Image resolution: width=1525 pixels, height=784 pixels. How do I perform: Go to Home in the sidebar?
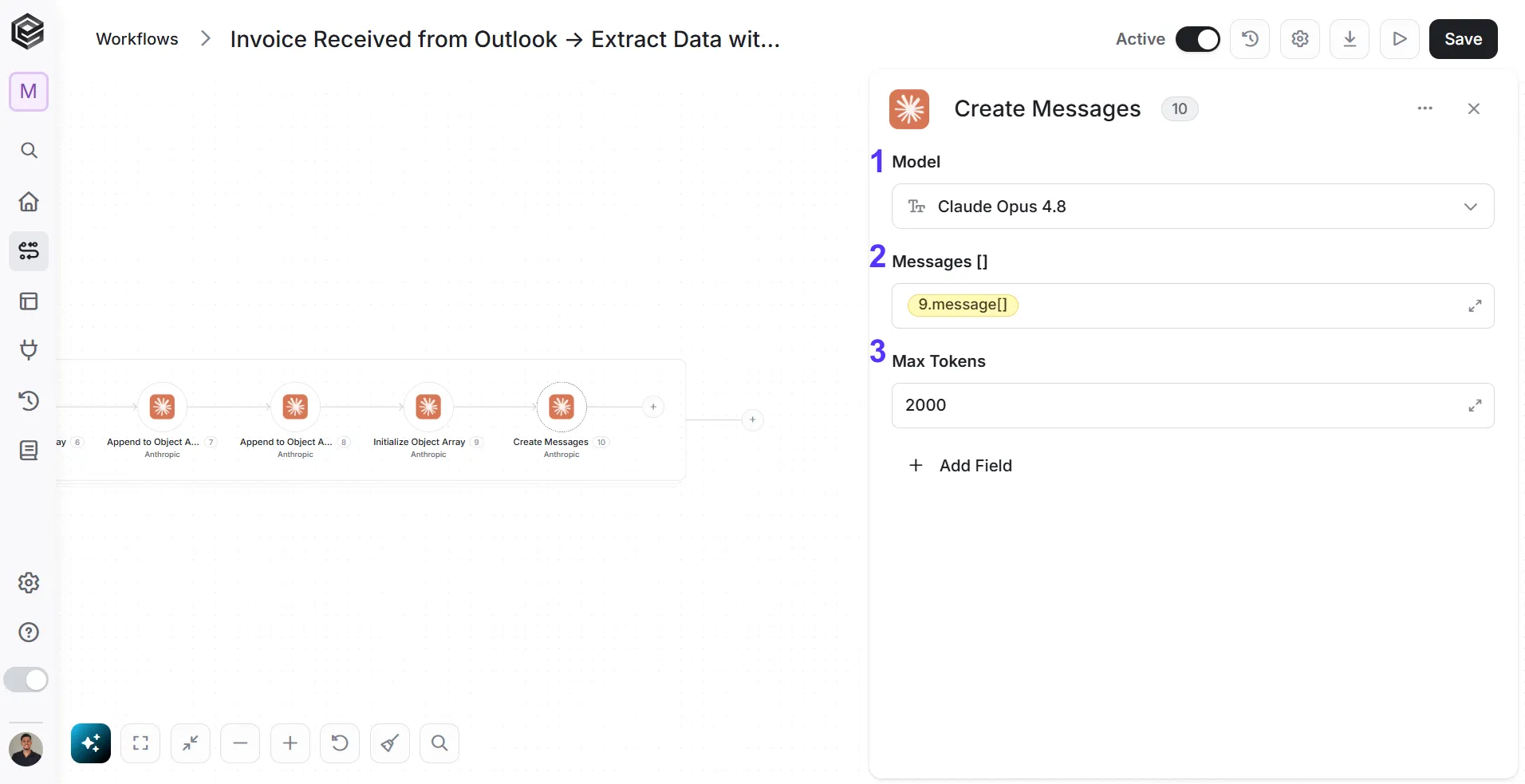[29, 201]
